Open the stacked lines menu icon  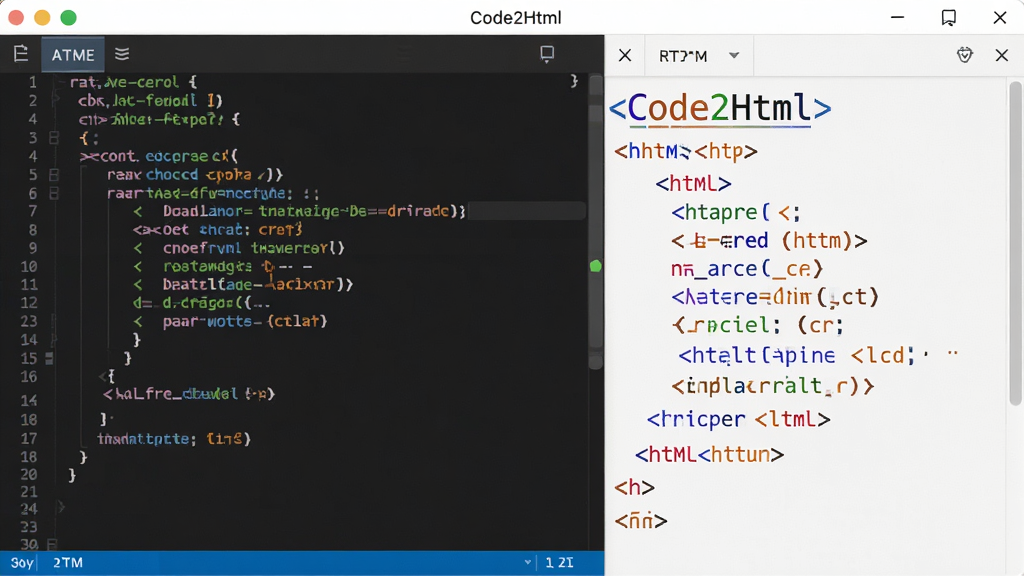point(122,54)
